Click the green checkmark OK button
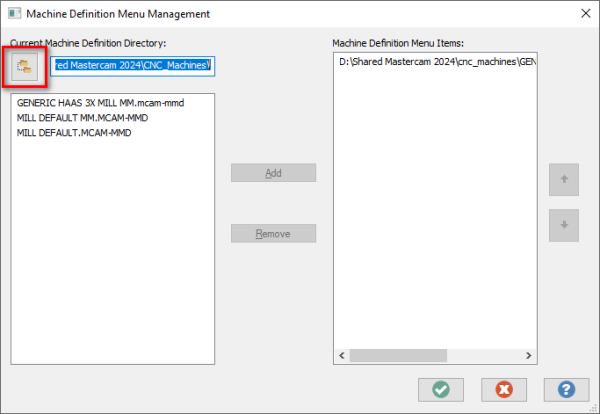Image resolution: width=600 pixels, height=414 pixels. pos(441,390)
